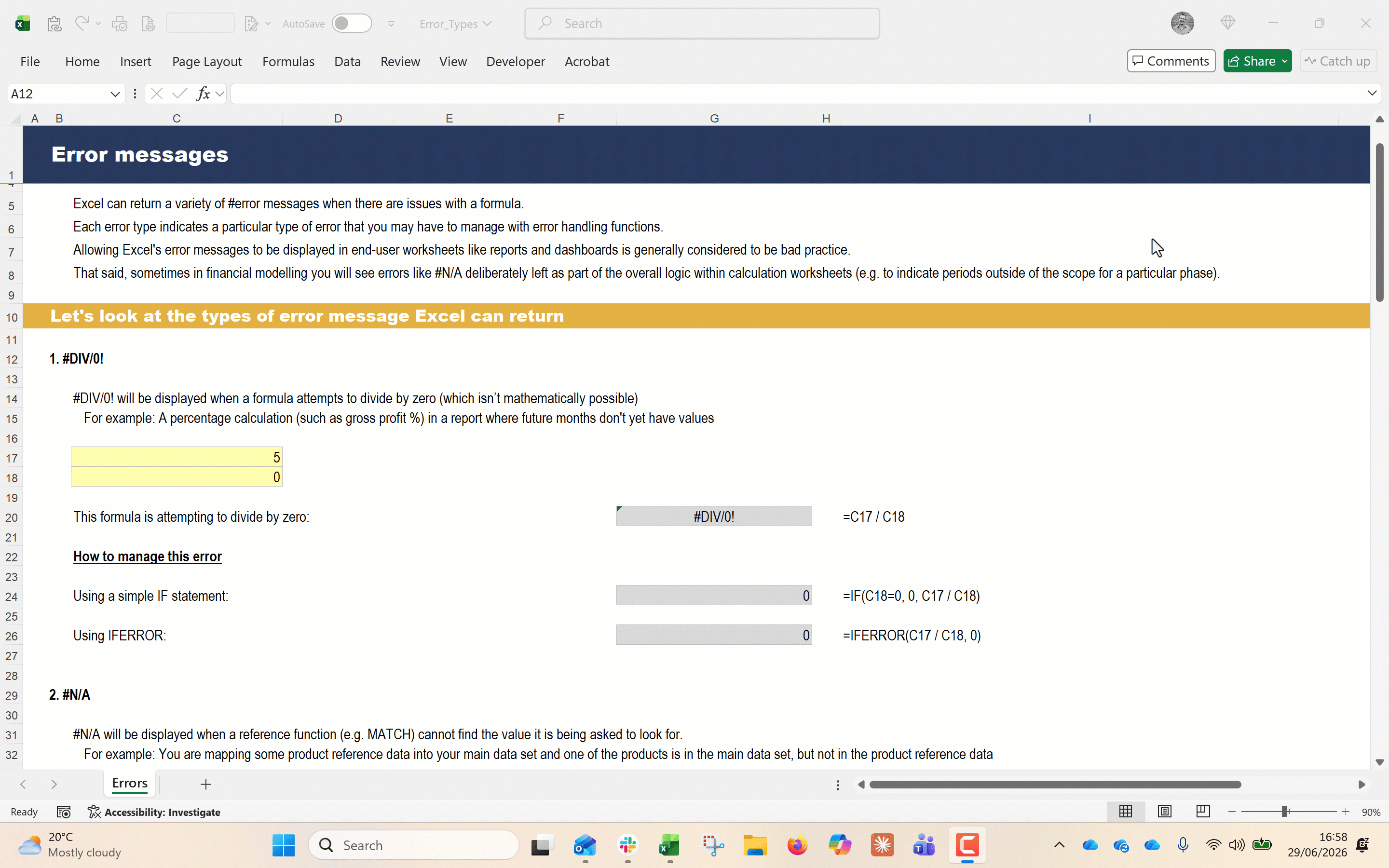
Task: Click the Redo arrow icon
Action: 82,23
